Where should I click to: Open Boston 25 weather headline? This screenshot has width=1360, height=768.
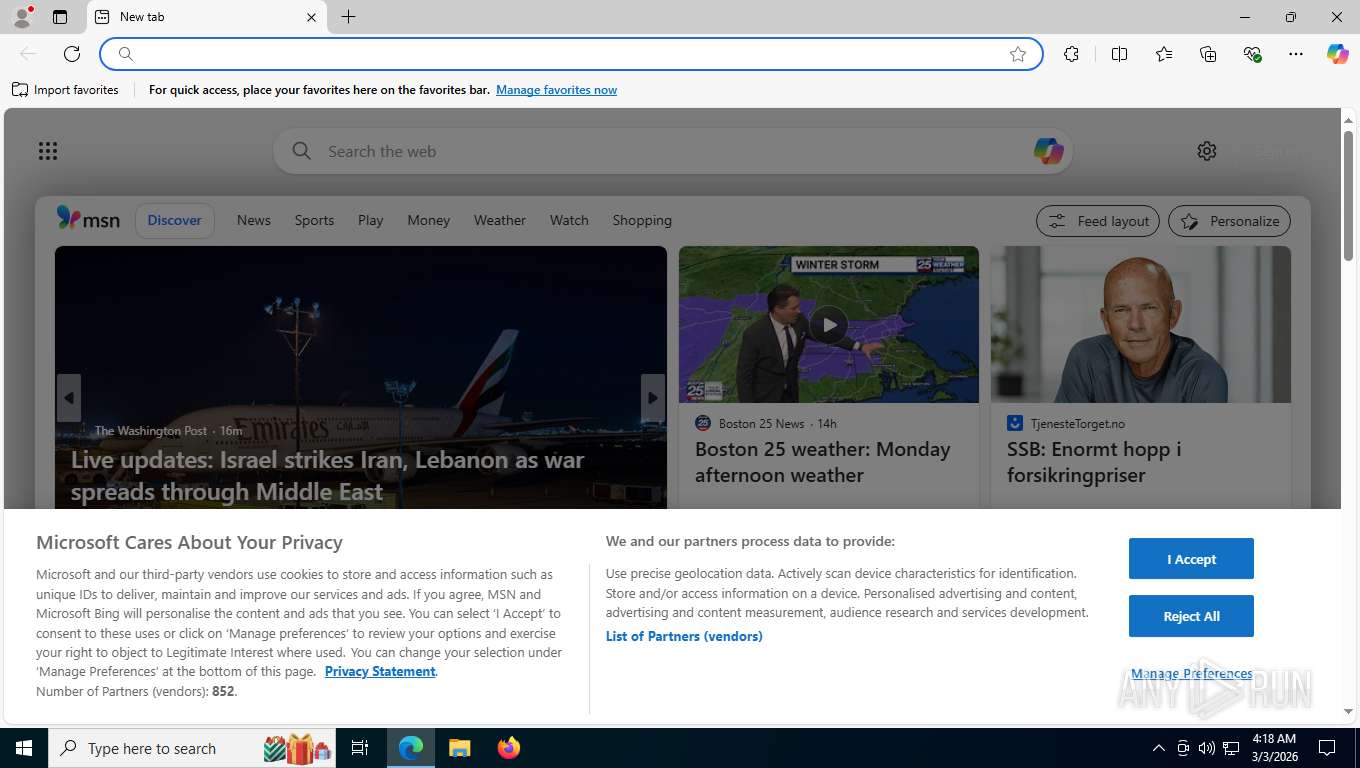[823, 462]
